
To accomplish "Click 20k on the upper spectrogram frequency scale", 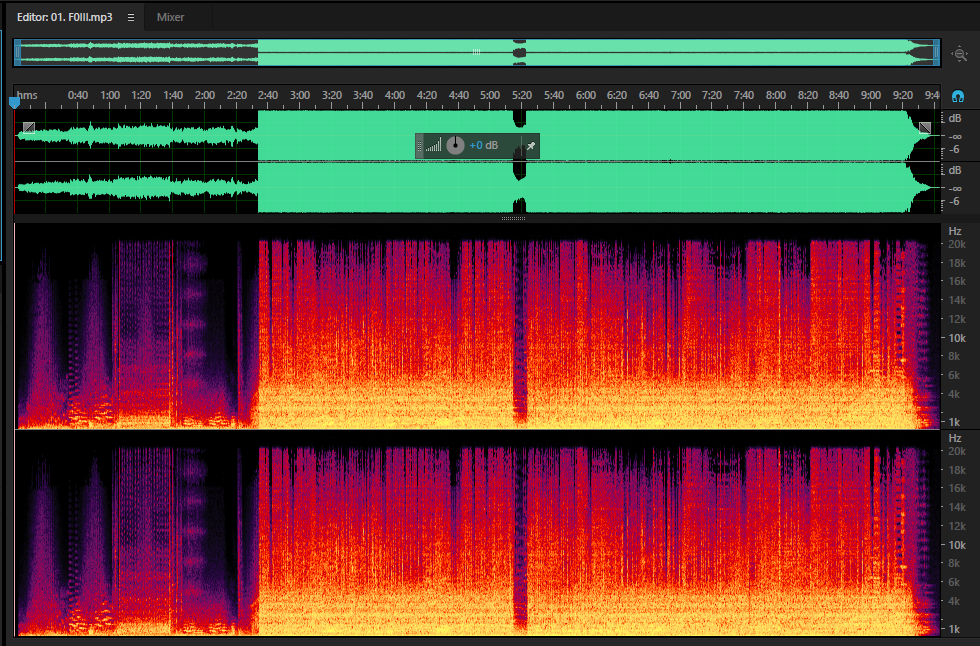I will (957, 244).
